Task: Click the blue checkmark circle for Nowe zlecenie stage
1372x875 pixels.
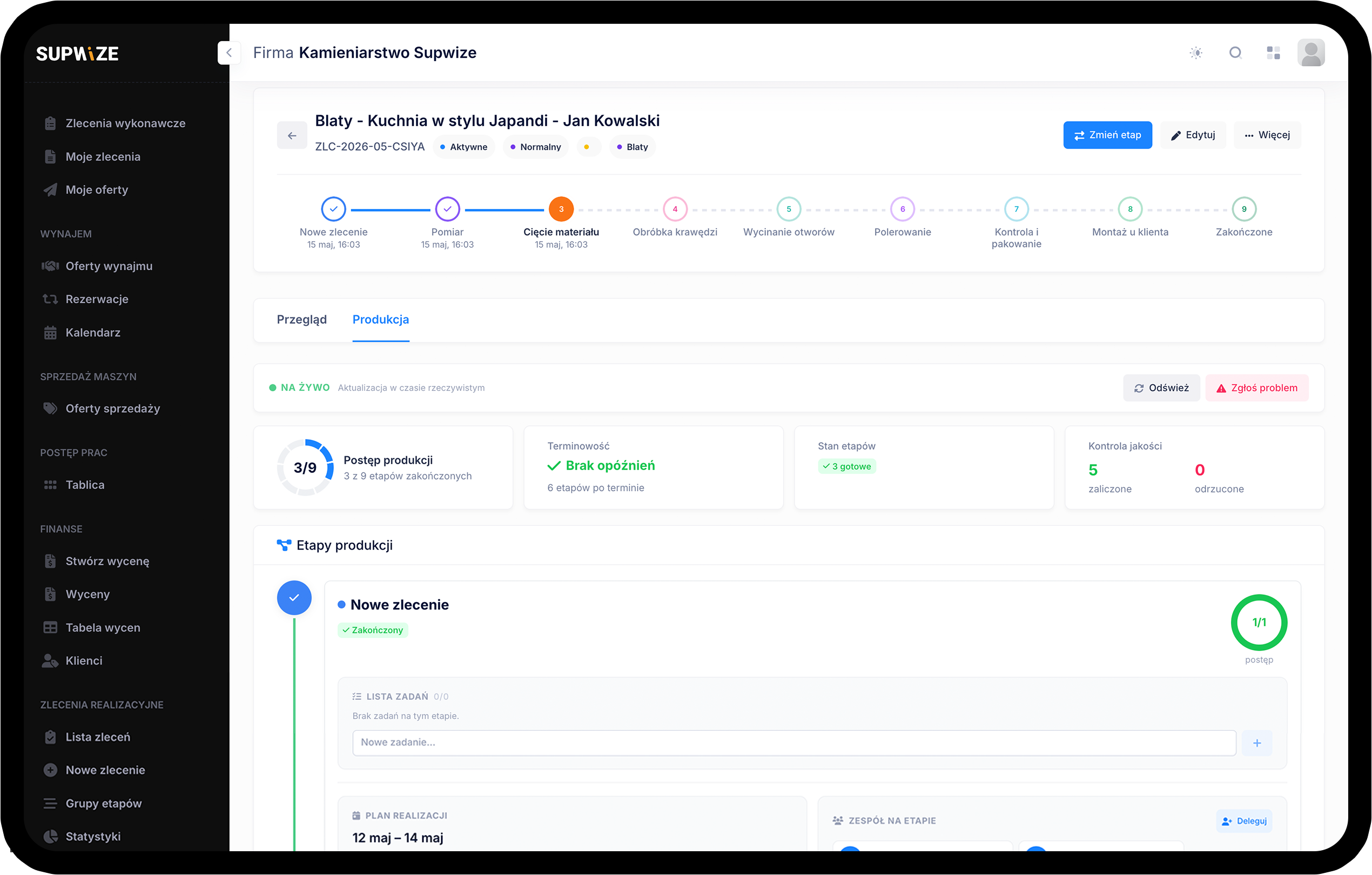Action: 294,598
